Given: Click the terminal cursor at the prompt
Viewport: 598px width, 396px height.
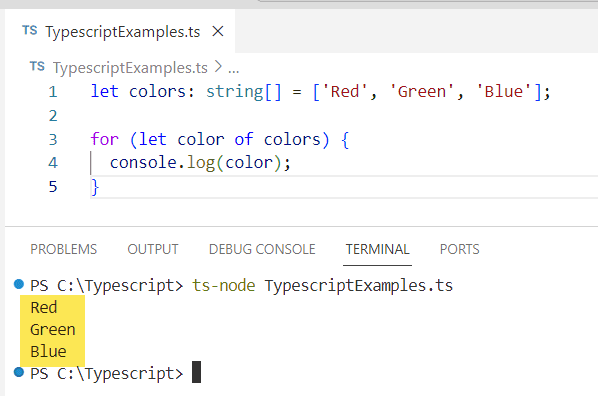Looking at the screenshot, I should coord(196,372).
